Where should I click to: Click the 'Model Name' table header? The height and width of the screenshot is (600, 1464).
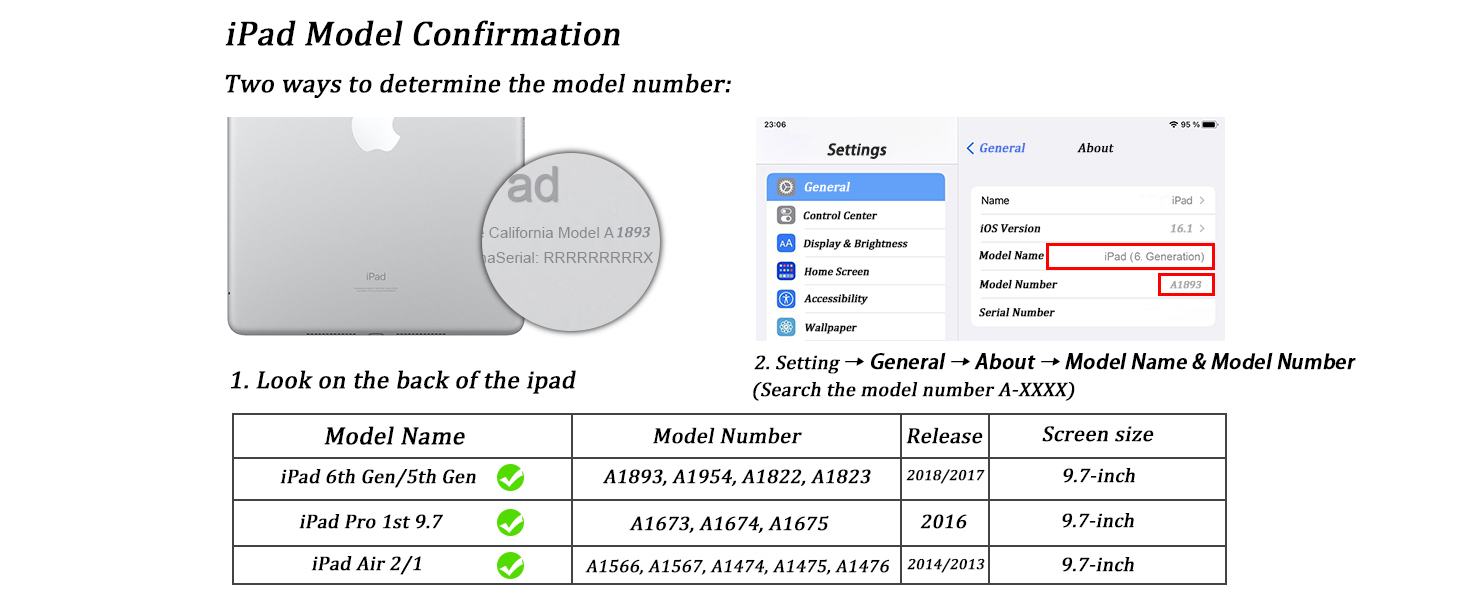point(395,437)
